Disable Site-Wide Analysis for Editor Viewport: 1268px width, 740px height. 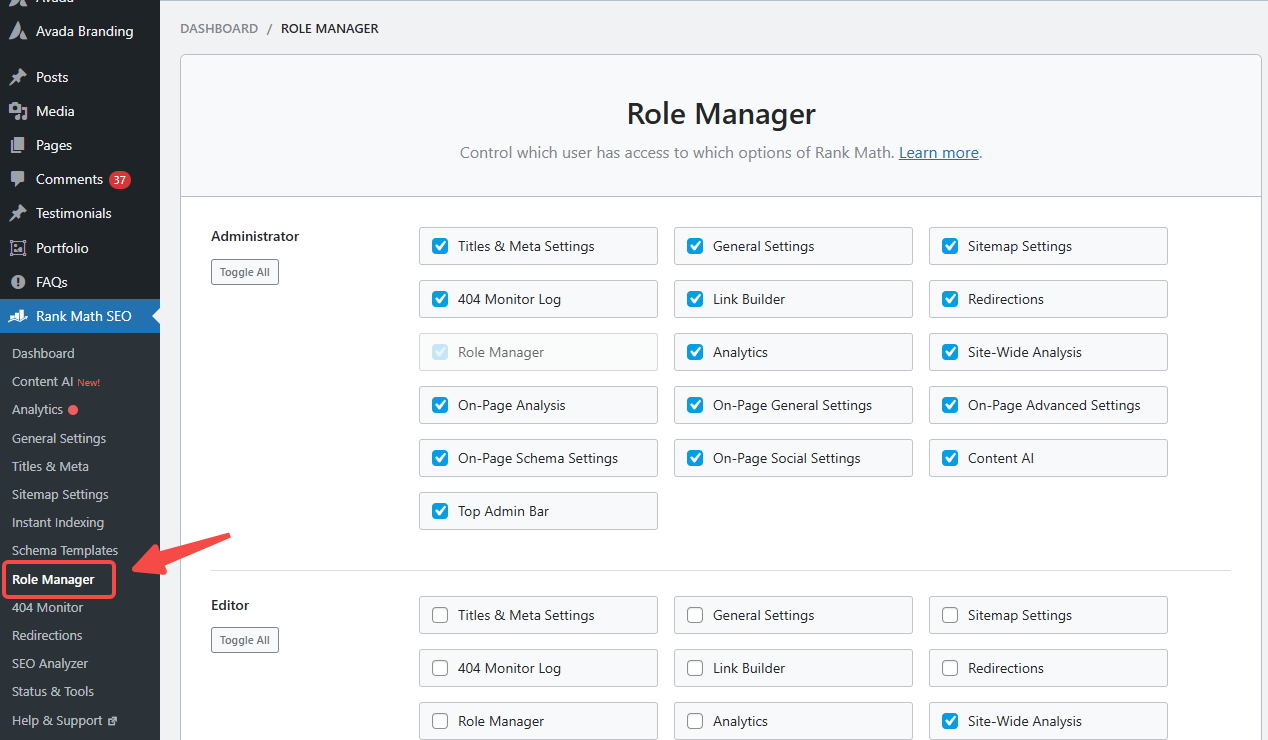[x=949, y=720]
